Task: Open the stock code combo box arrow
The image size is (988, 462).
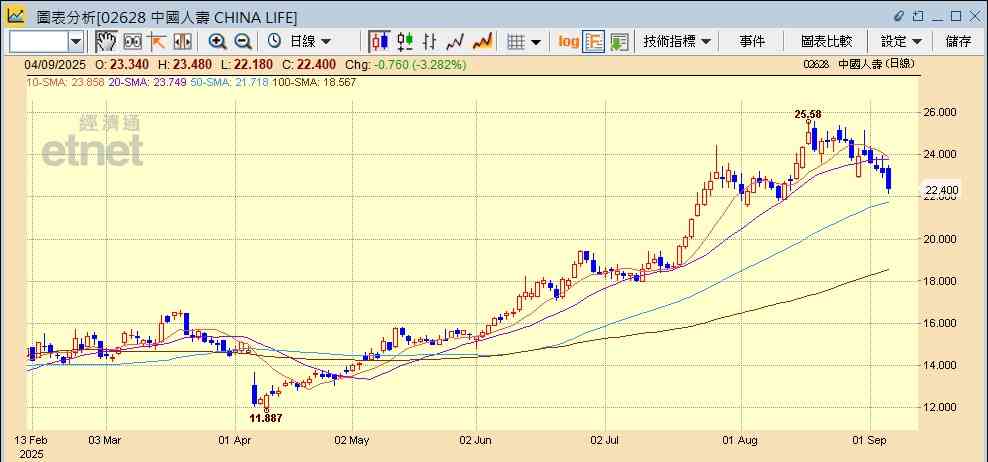Action: click(76, 42)
